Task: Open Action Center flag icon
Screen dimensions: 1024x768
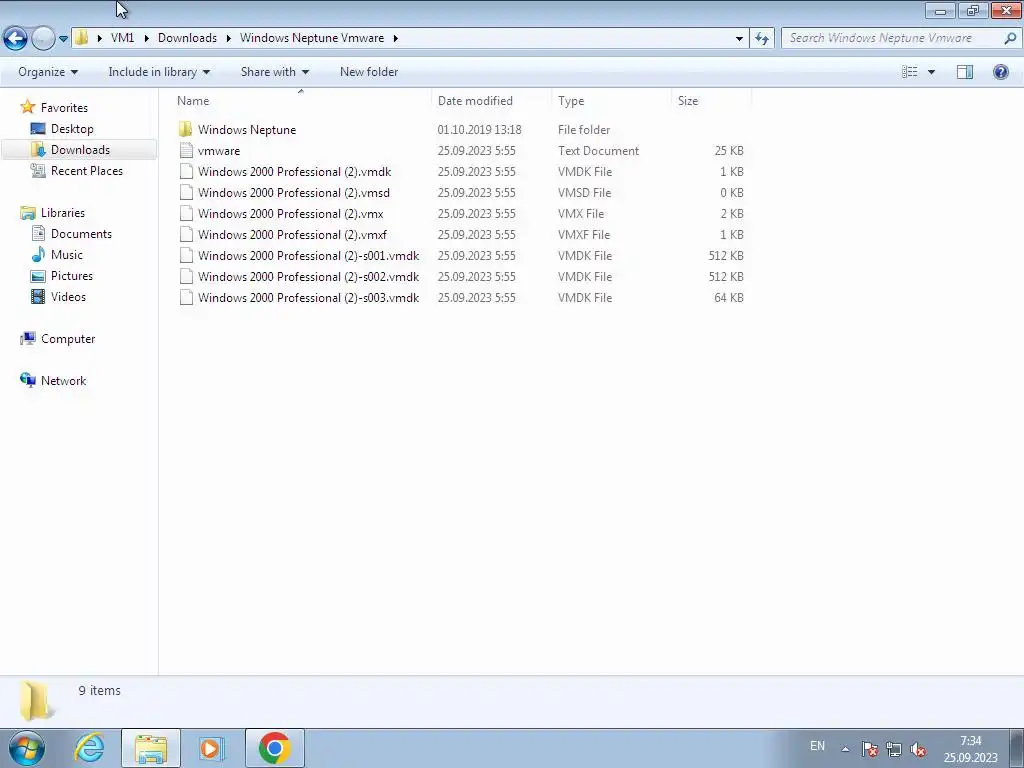Action: [x=869, y=749]
